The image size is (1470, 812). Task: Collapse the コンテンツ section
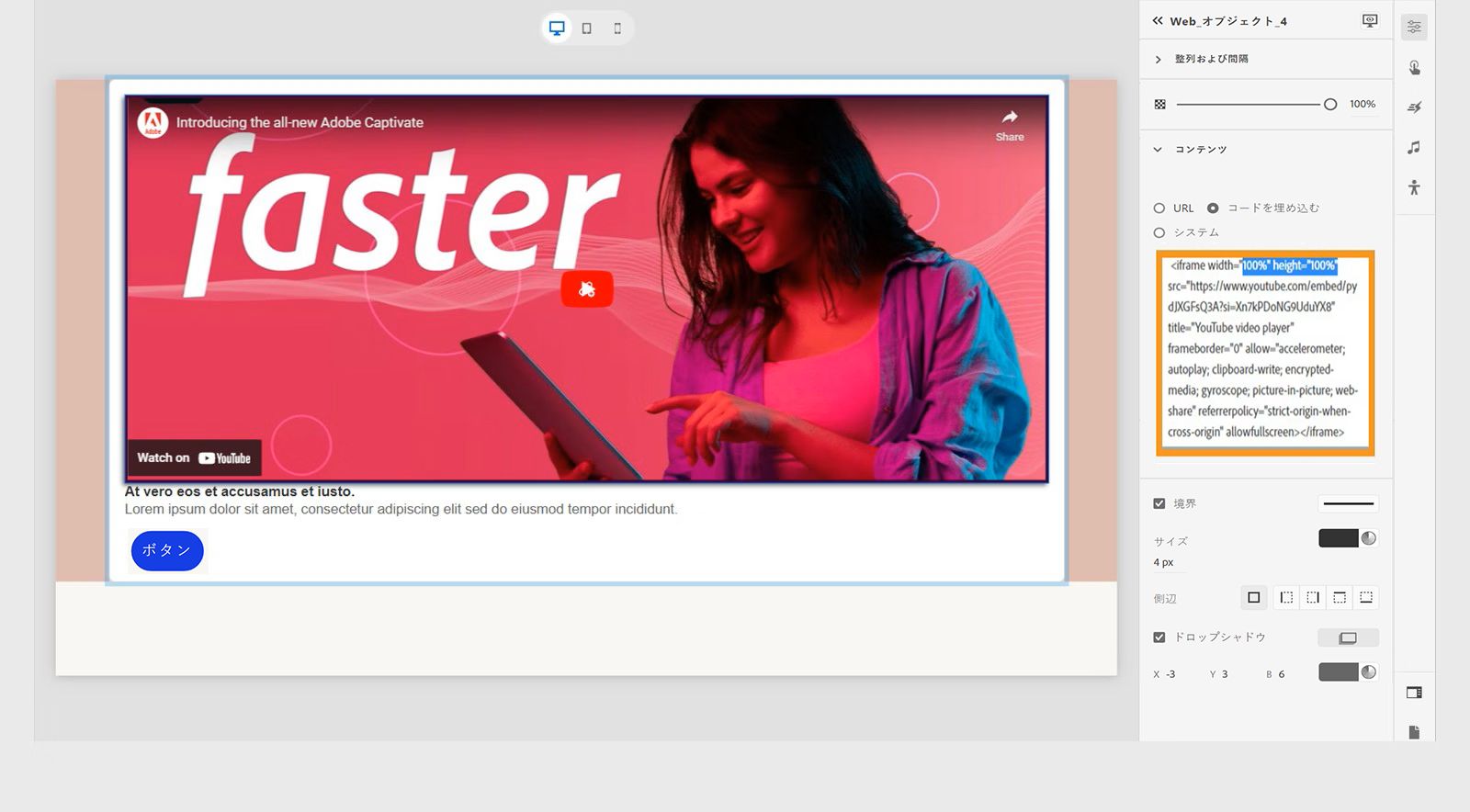(x=1158, y=149)
